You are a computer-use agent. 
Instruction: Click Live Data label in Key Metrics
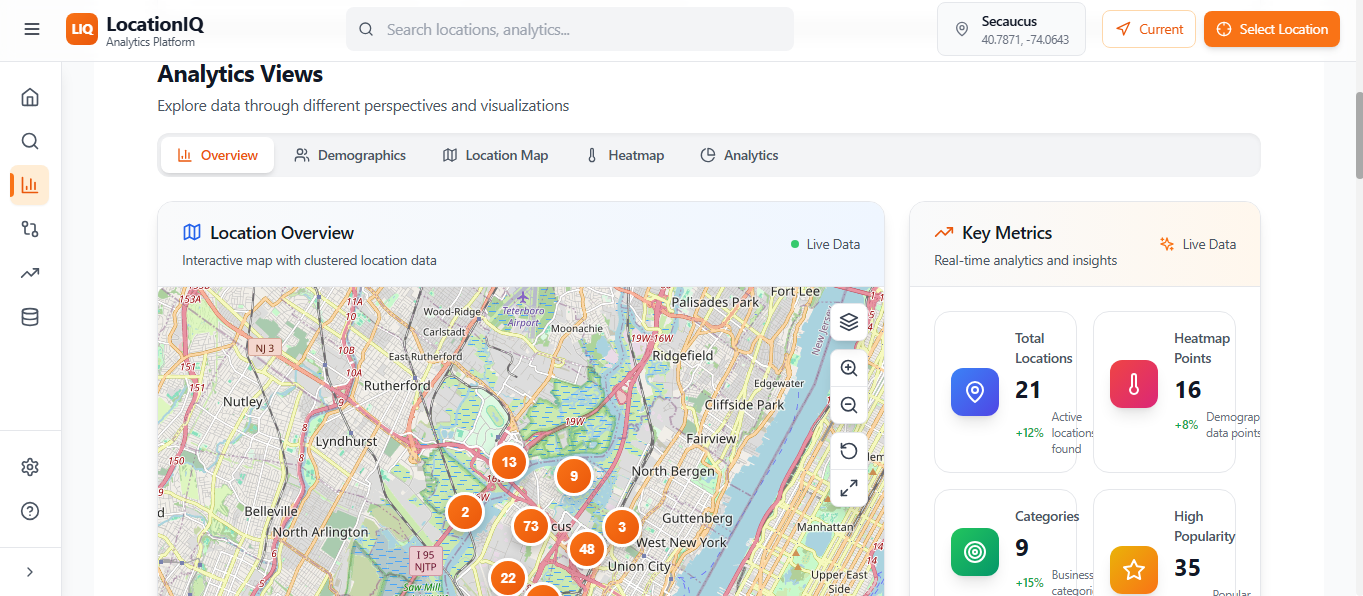[x=1209, y=244]
